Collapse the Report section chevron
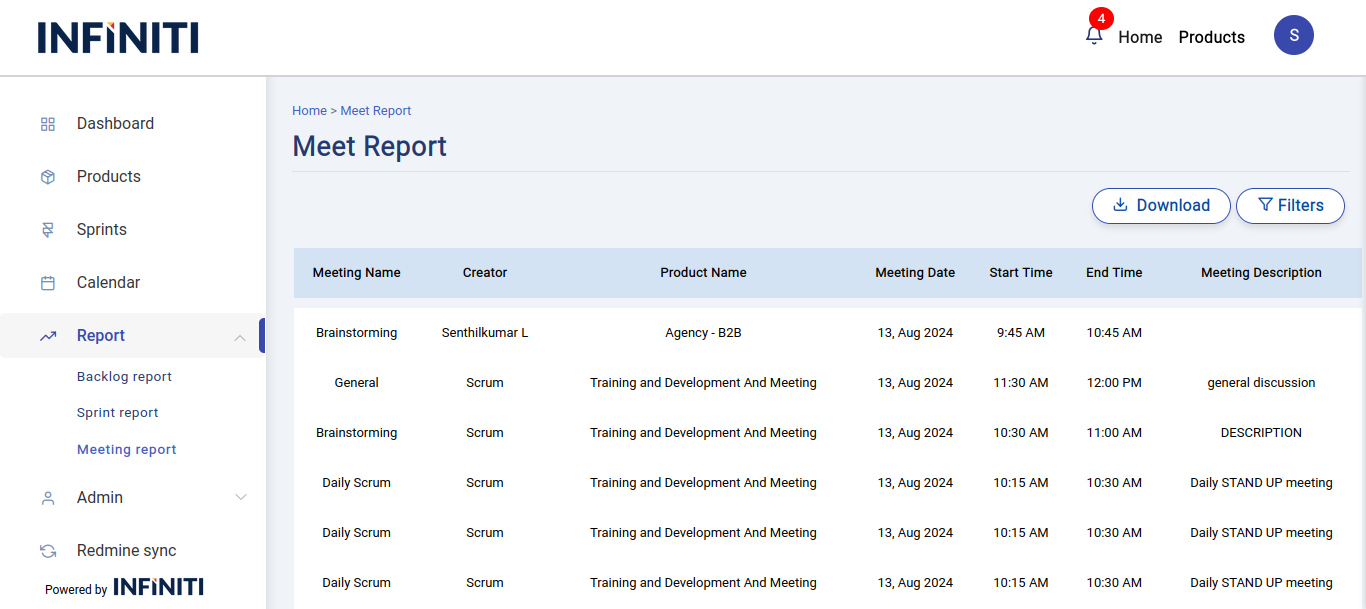The height and width of the screenshot is (609, 1366). tap(240, 337)
